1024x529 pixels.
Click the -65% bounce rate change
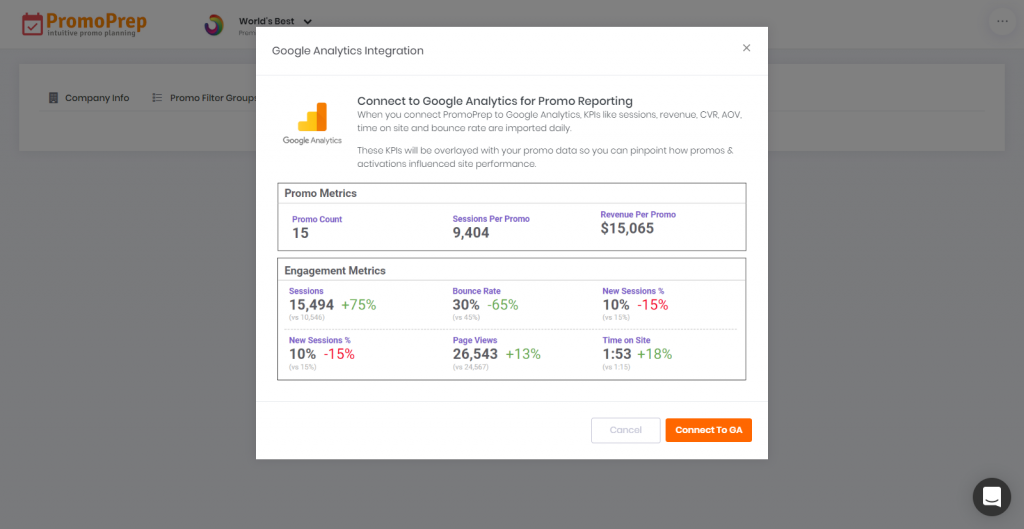click(503, 305)
